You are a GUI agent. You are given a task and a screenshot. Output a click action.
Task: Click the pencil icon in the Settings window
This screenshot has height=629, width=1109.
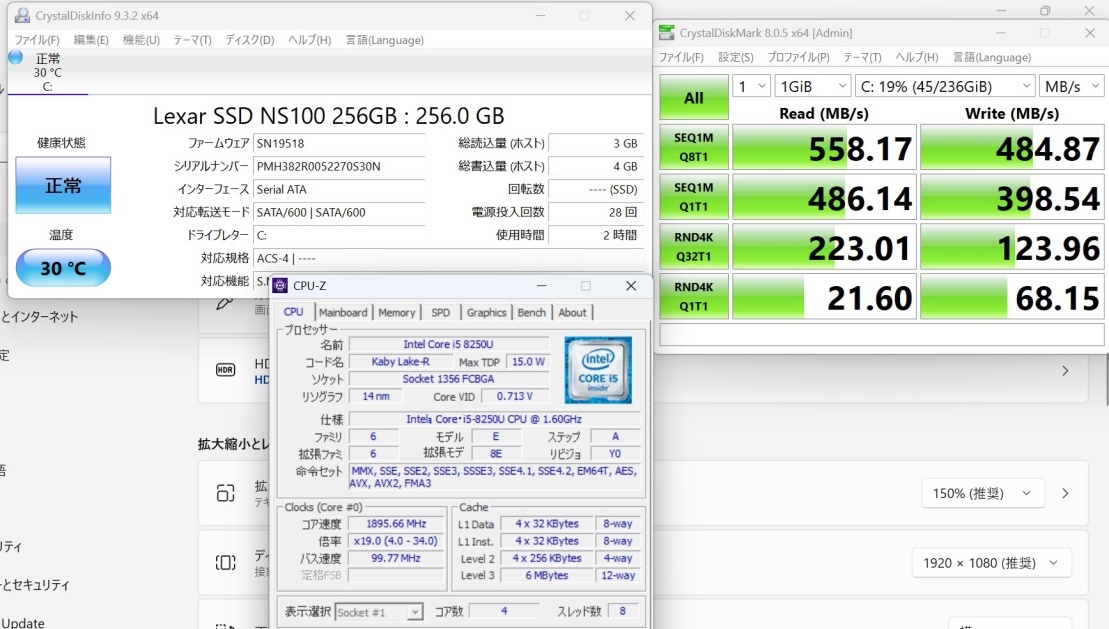click(x=224, y=304)
